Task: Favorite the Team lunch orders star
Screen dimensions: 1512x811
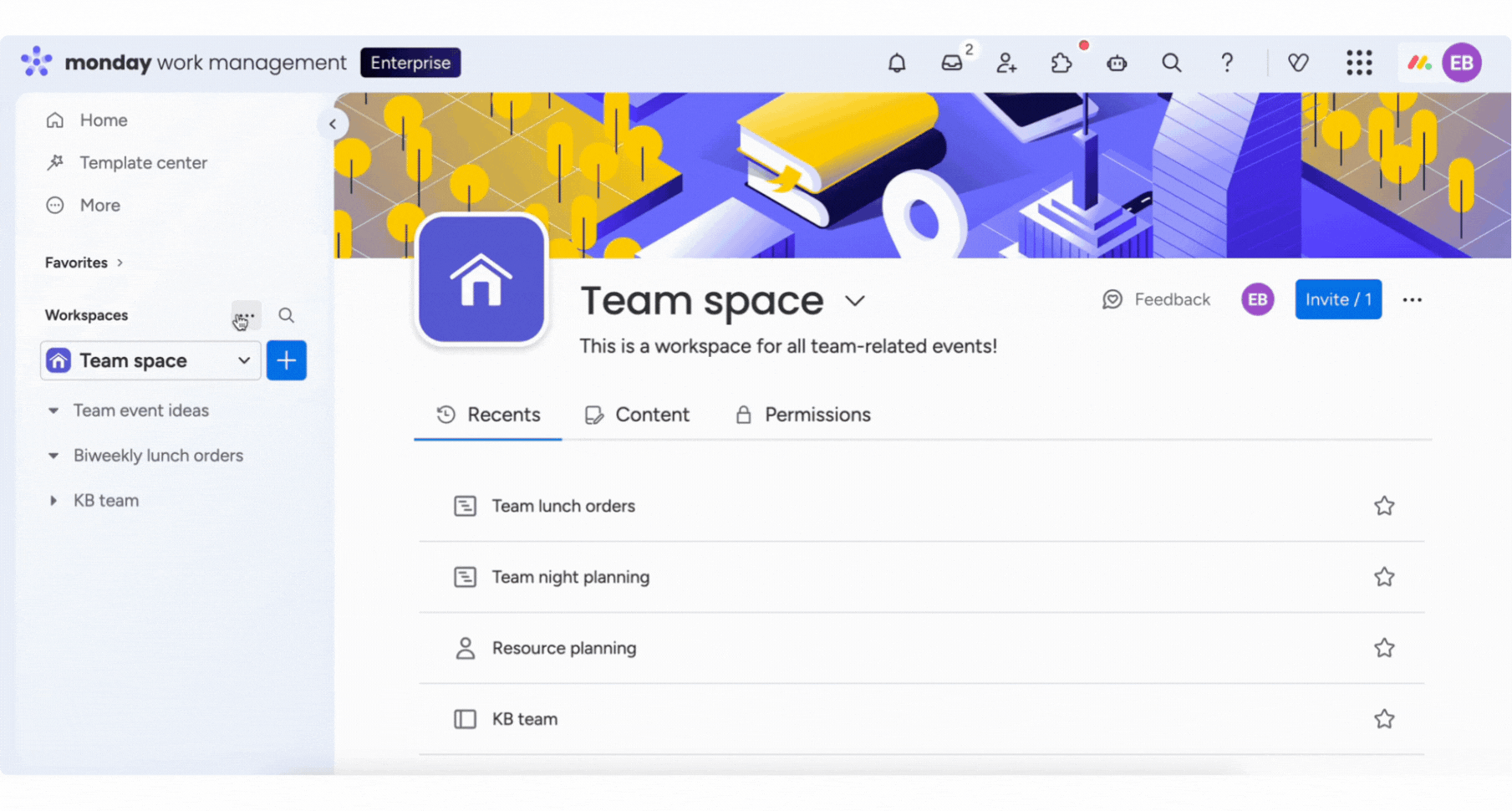Action: coord(1384,506)
